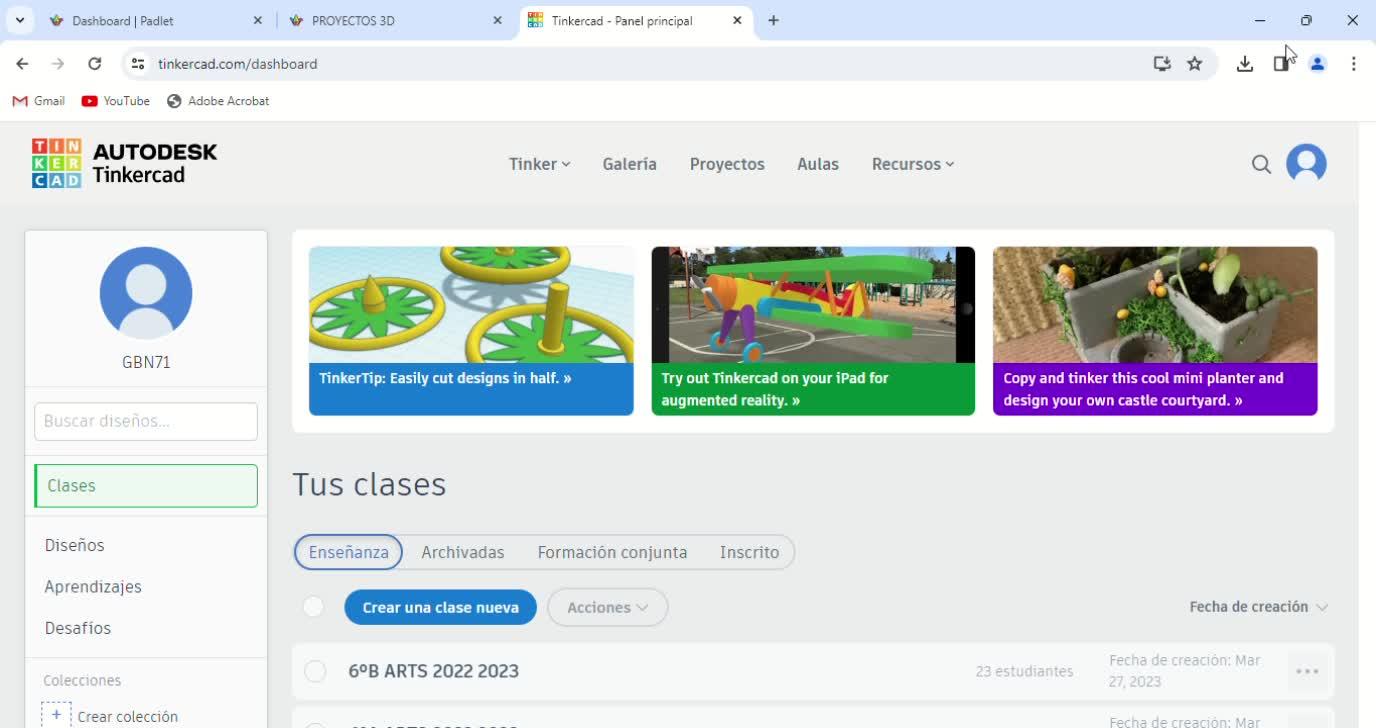The width and height of the screenshot is (1376, 728).
Task: Click the 23 estudiantes text
Action: tap(1024, 671)
